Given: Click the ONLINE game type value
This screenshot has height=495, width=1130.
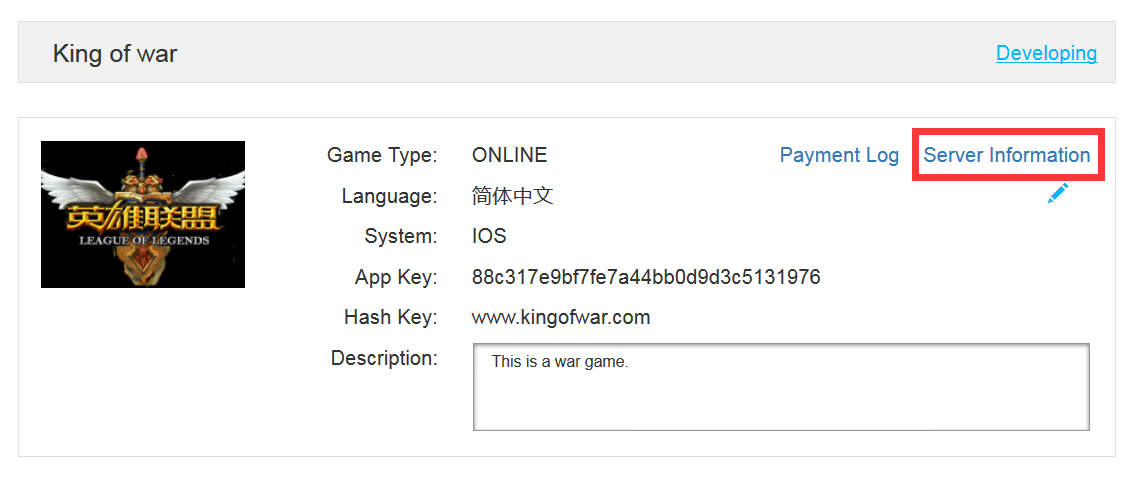Looking at the screenshot, I should [x=509, y=155].
